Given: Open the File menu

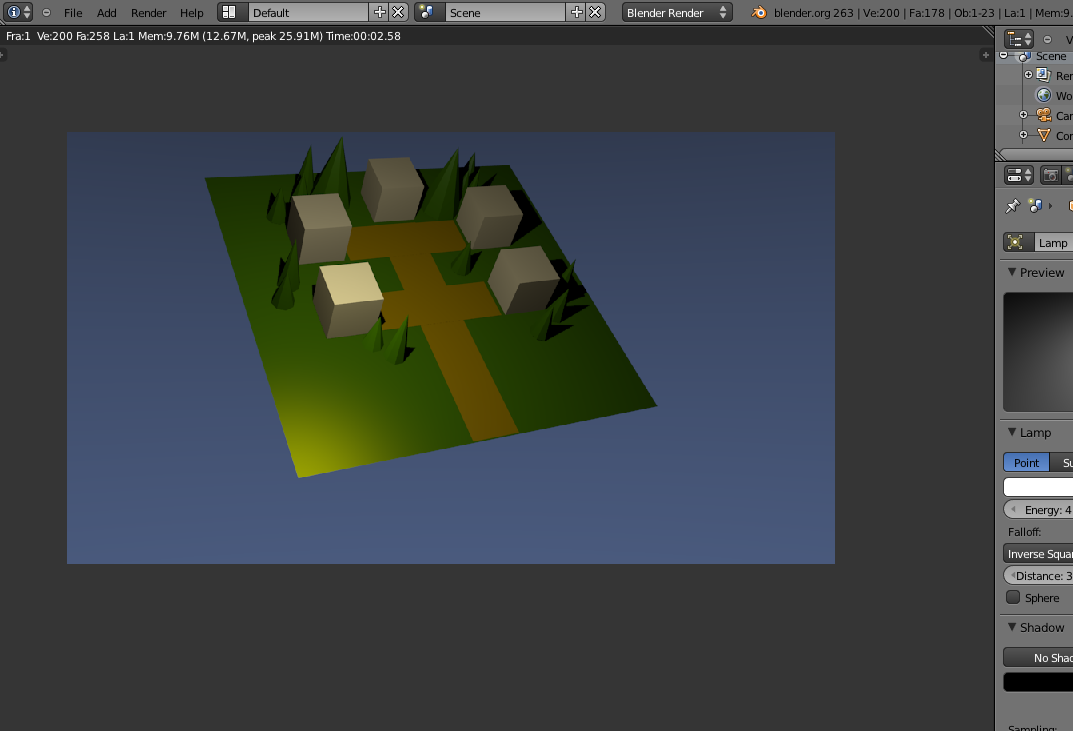Looking at the screenshot, I should [x=73, y=12].
